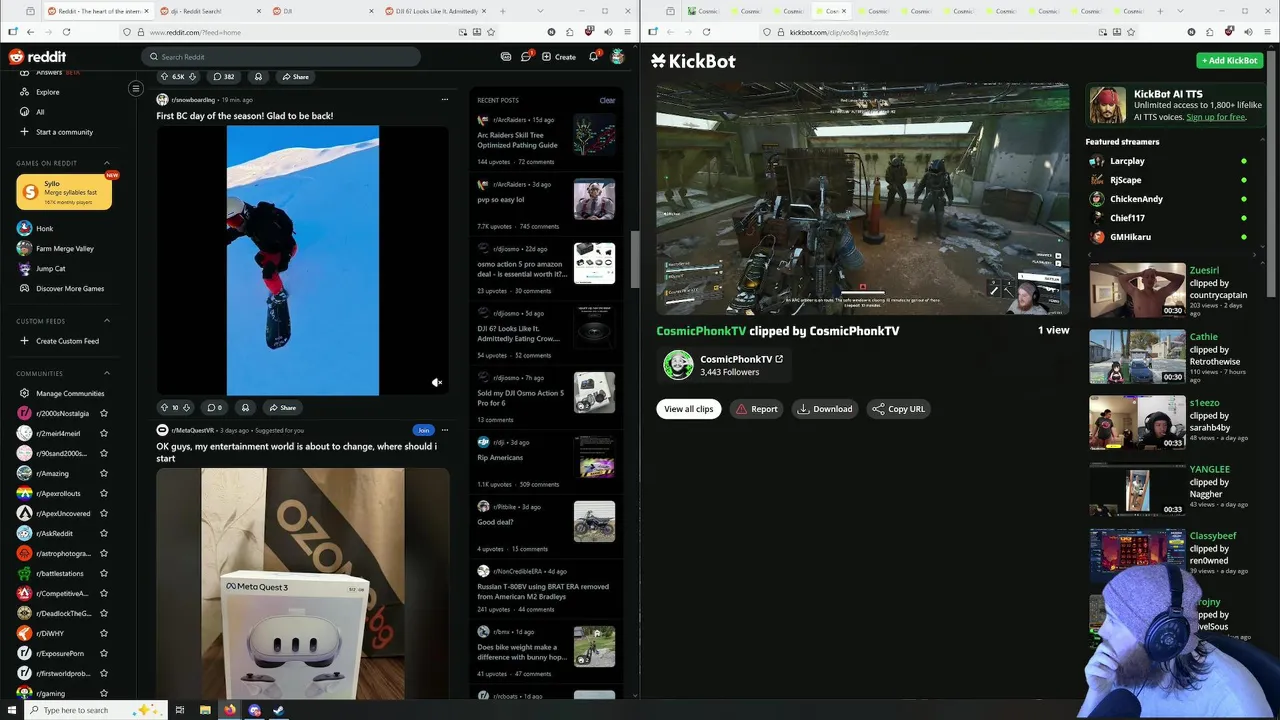Open the Reddit user avatar menu
The width and height of the screenshot is (1280, 720).
(x=618, y=57)
